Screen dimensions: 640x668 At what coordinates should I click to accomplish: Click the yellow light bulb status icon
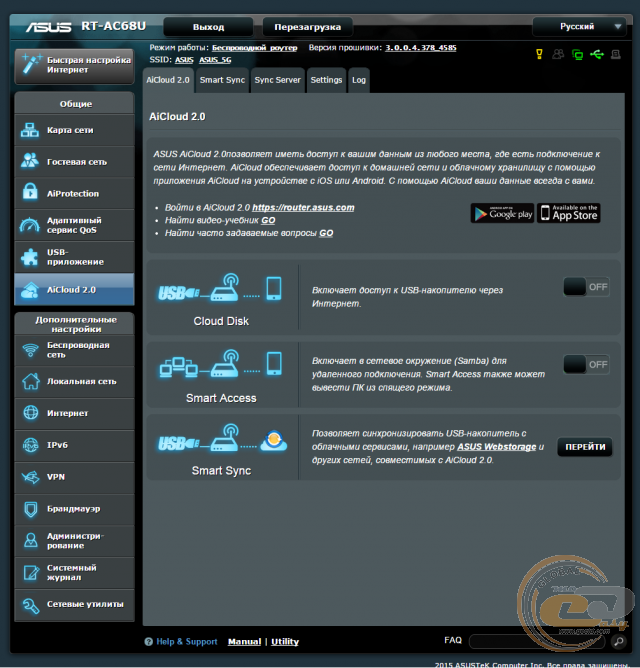point(539,54)
